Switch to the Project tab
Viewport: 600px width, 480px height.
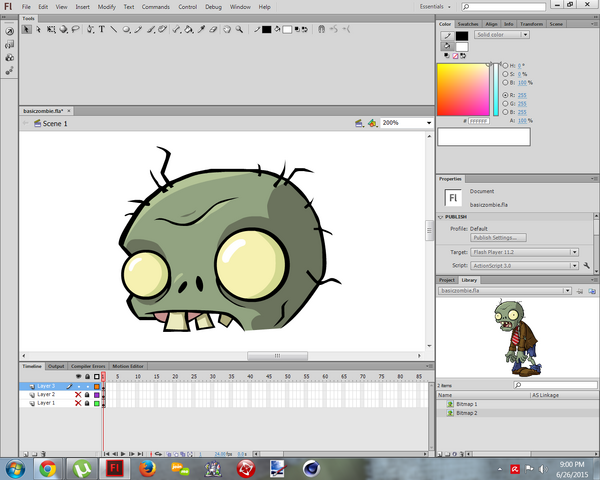[x=447, y=280]
